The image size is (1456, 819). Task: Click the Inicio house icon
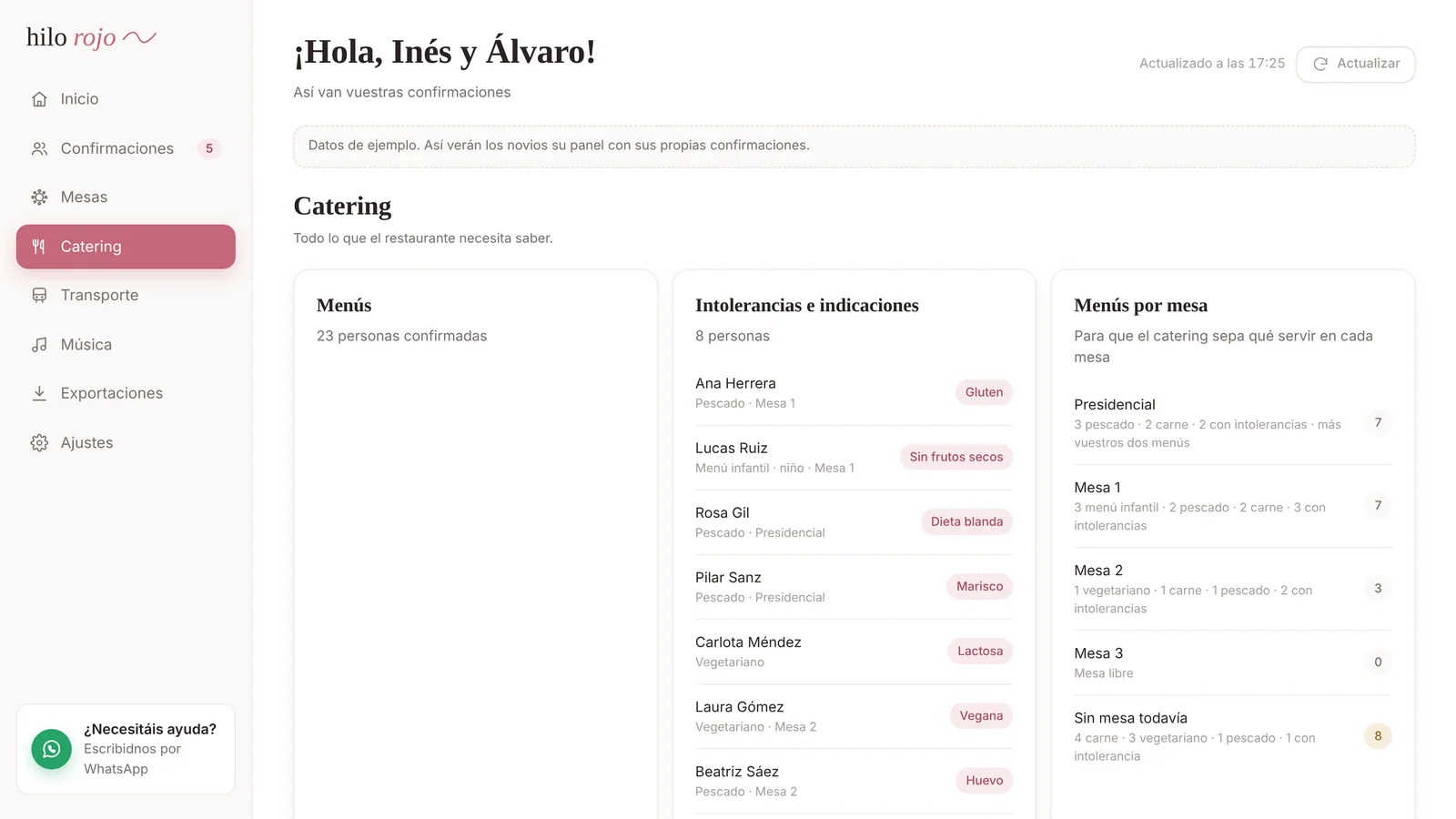tap(39, 99)
